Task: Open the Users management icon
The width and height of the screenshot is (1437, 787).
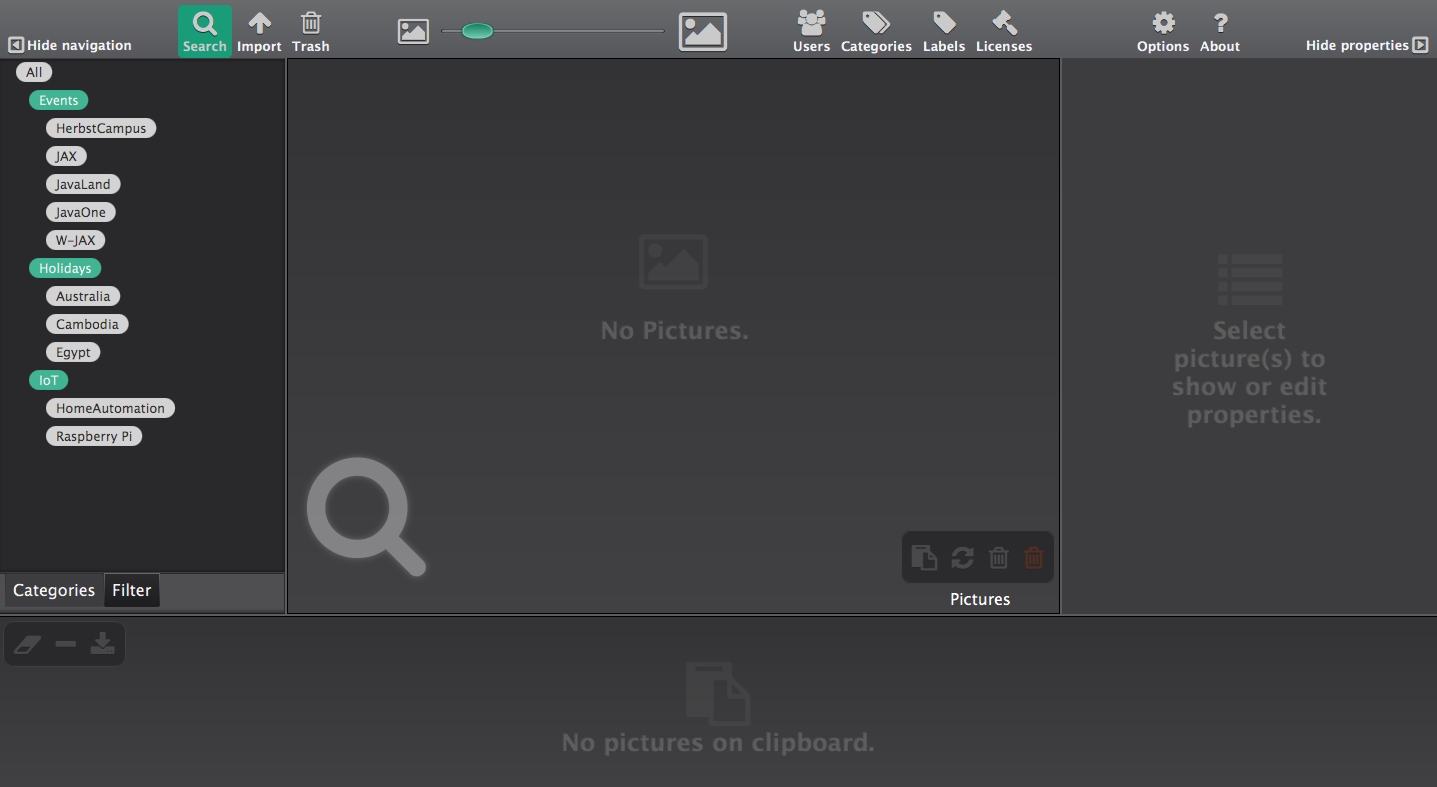Action: click(811, 31)
